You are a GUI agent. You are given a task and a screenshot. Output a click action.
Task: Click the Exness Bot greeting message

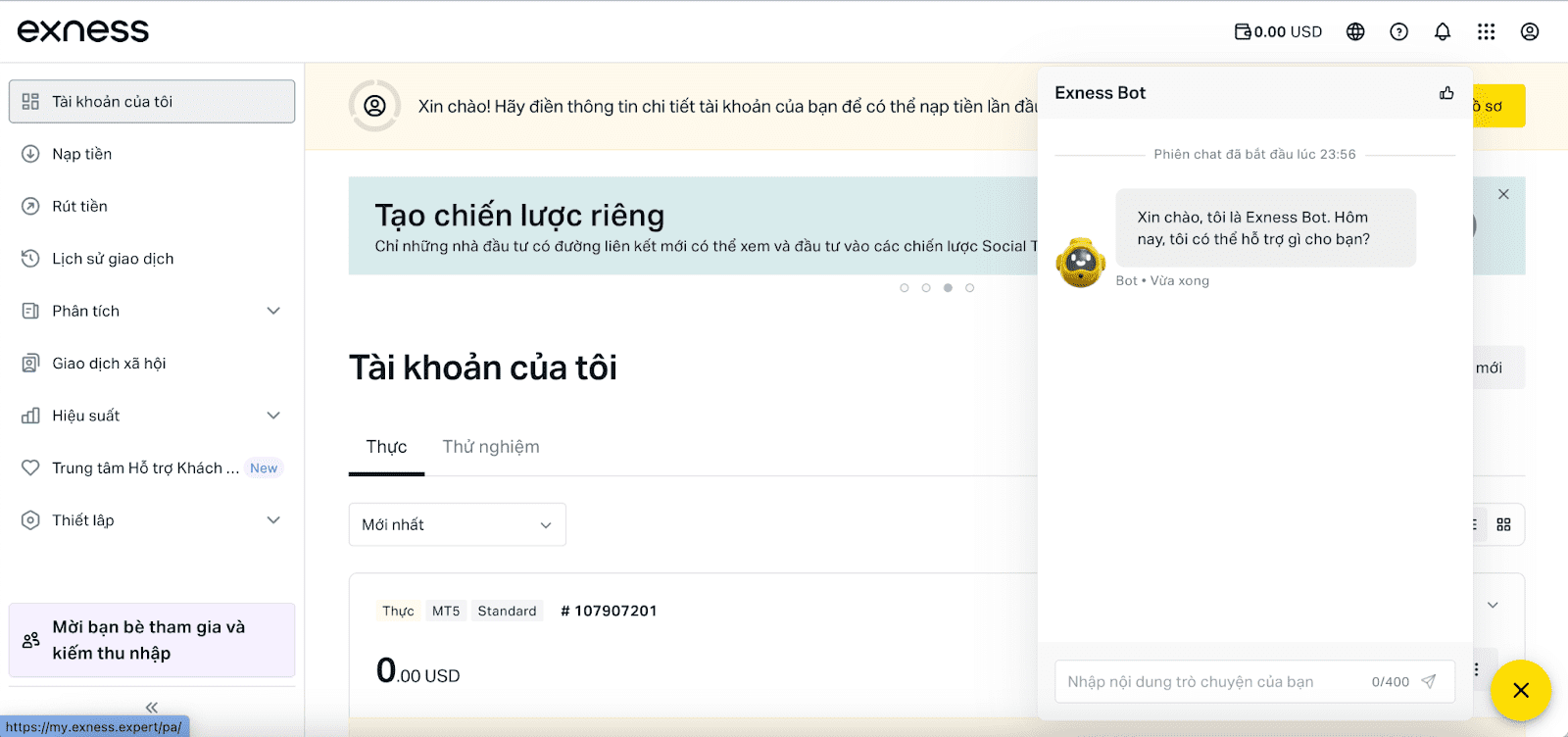coord(1265,227)
